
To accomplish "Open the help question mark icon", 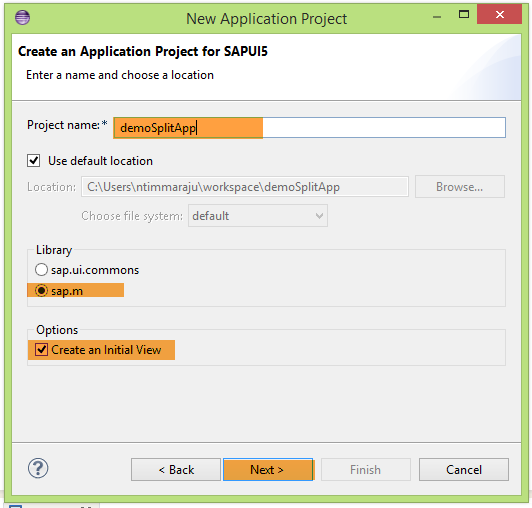I will 38,468.
